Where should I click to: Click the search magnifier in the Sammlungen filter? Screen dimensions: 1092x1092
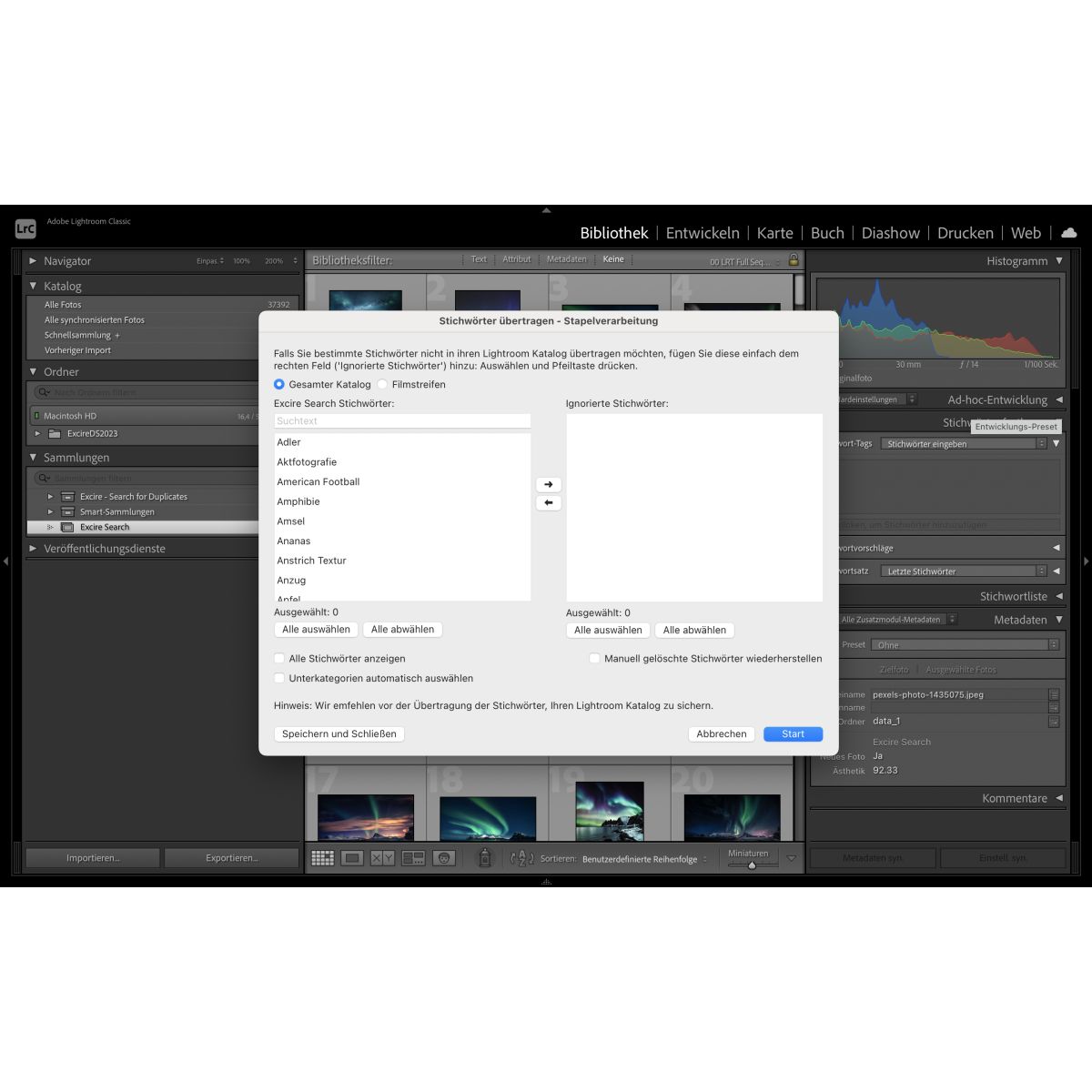(43, 478)
